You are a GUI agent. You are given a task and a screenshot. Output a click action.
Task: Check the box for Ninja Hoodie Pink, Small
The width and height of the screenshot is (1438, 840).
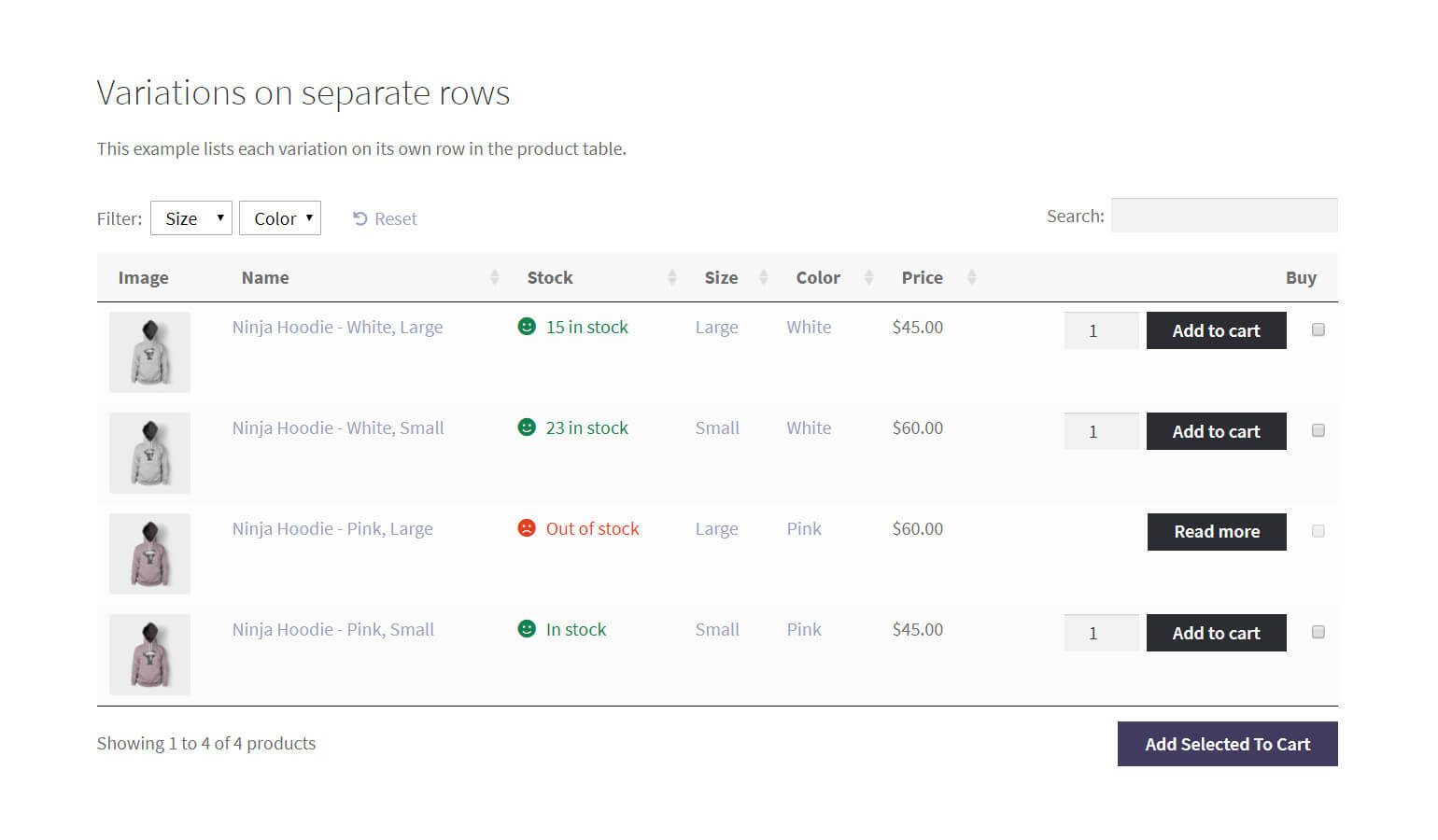[x=1318, y=632]
